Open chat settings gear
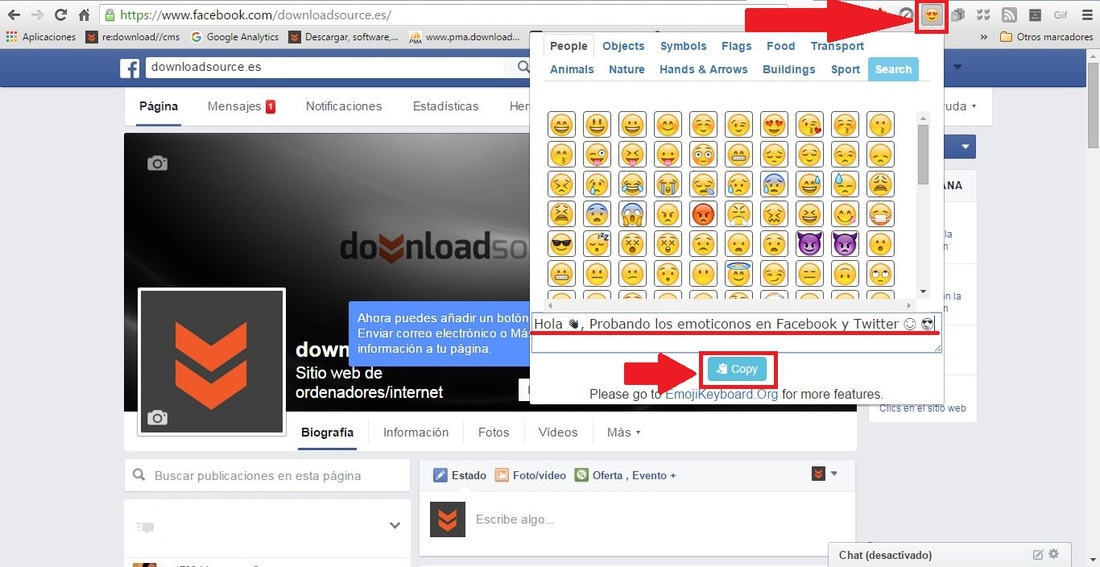This screenshot has width=1100, height=567. (1054, 554)
